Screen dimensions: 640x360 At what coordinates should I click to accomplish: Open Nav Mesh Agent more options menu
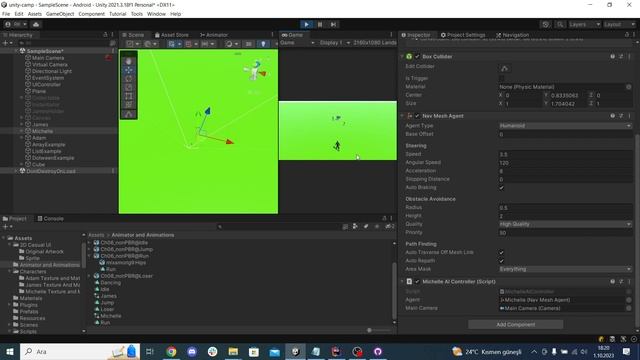coord(629,116)
